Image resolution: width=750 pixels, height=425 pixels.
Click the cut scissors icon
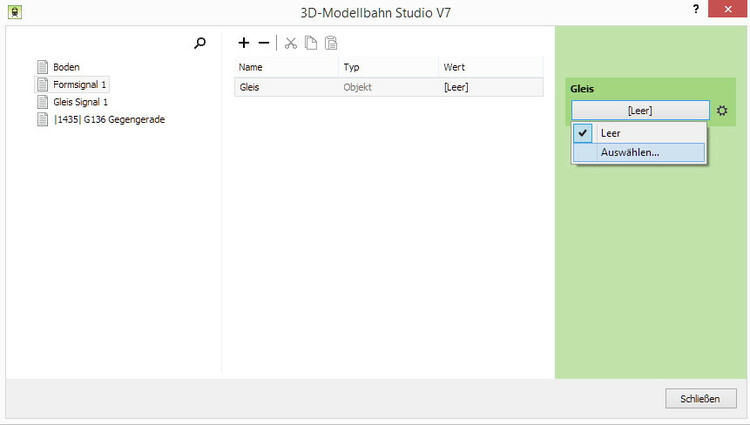(x=291, y=43)
